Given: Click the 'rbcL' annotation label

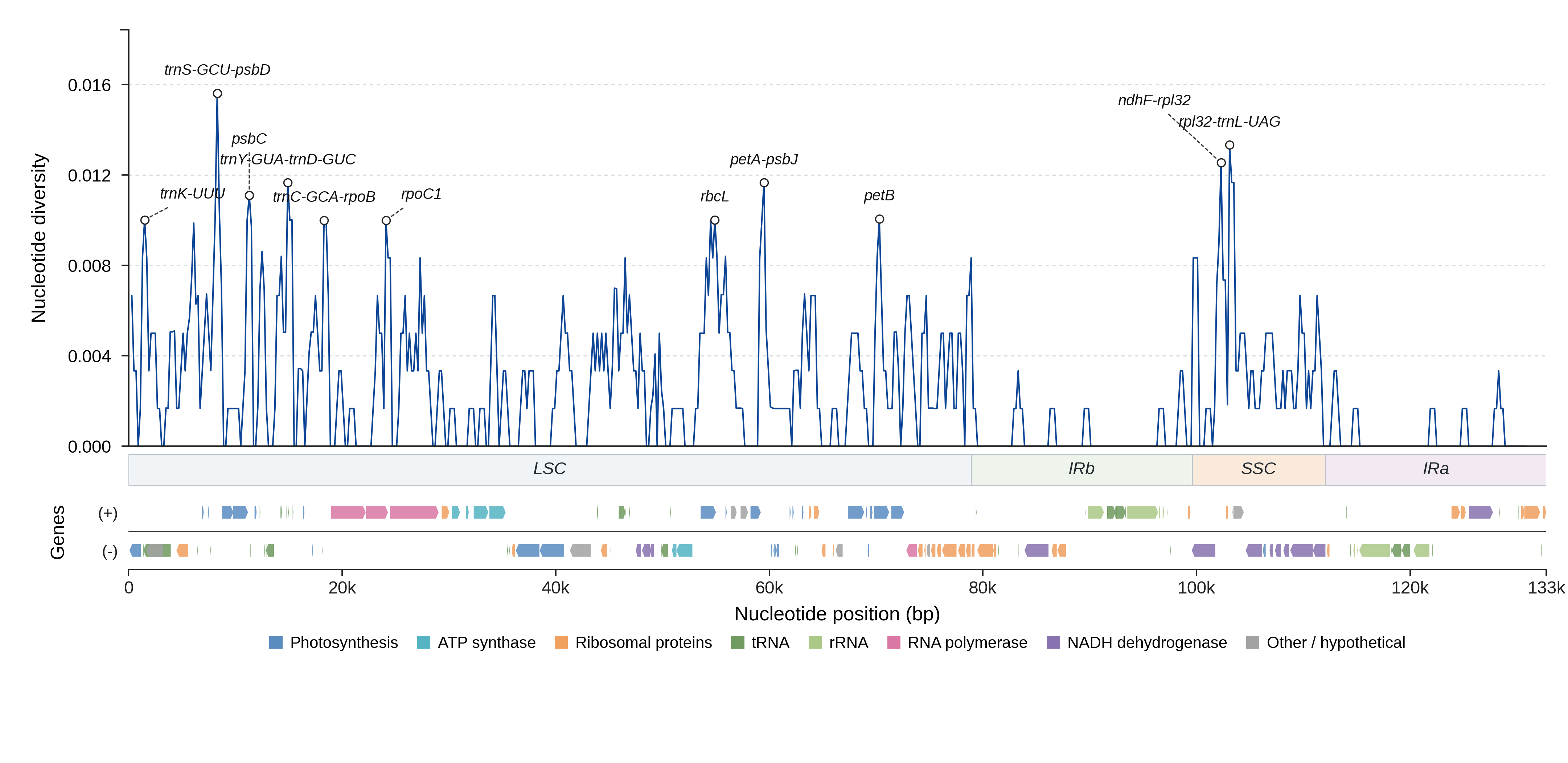Looking at the screenshot, I should click(715, 197).
